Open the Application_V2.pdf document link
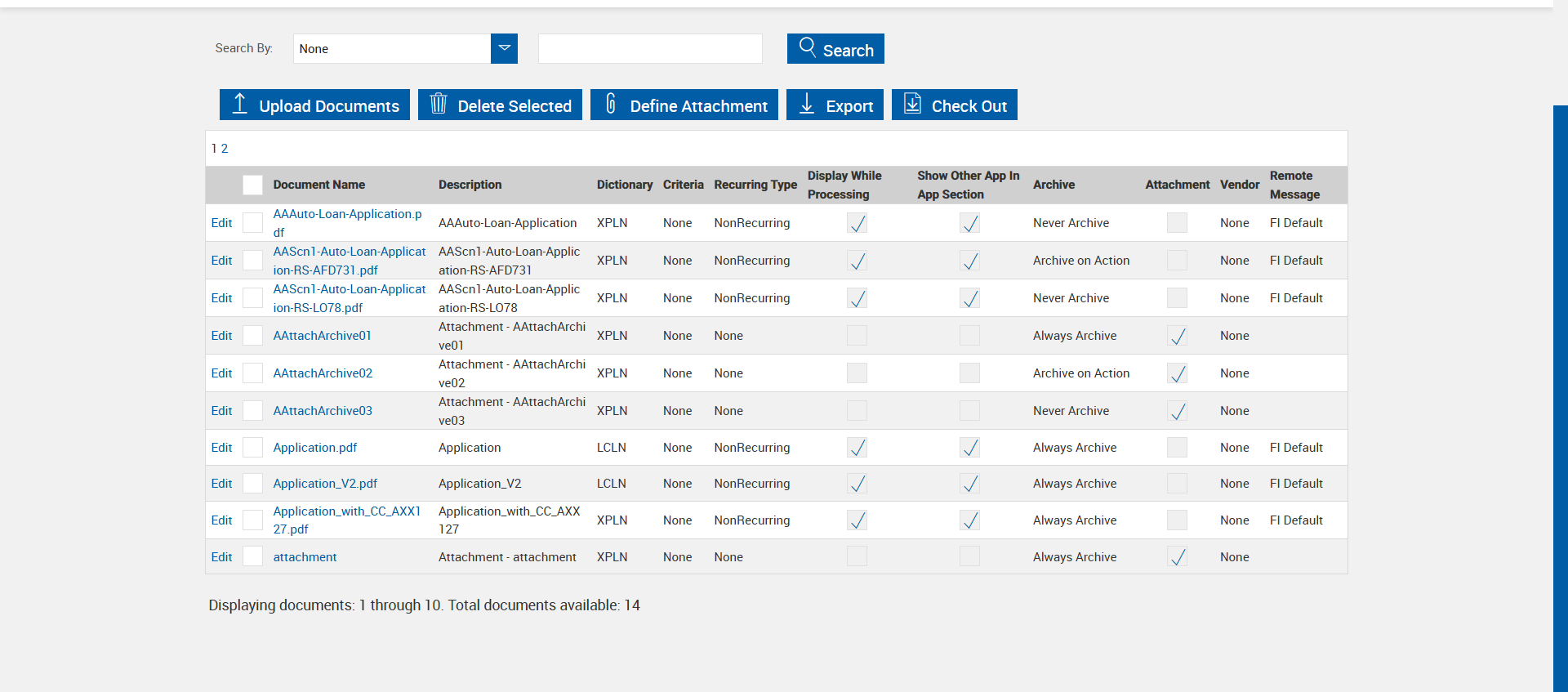1568x692 pixels. tap(325, 484)
